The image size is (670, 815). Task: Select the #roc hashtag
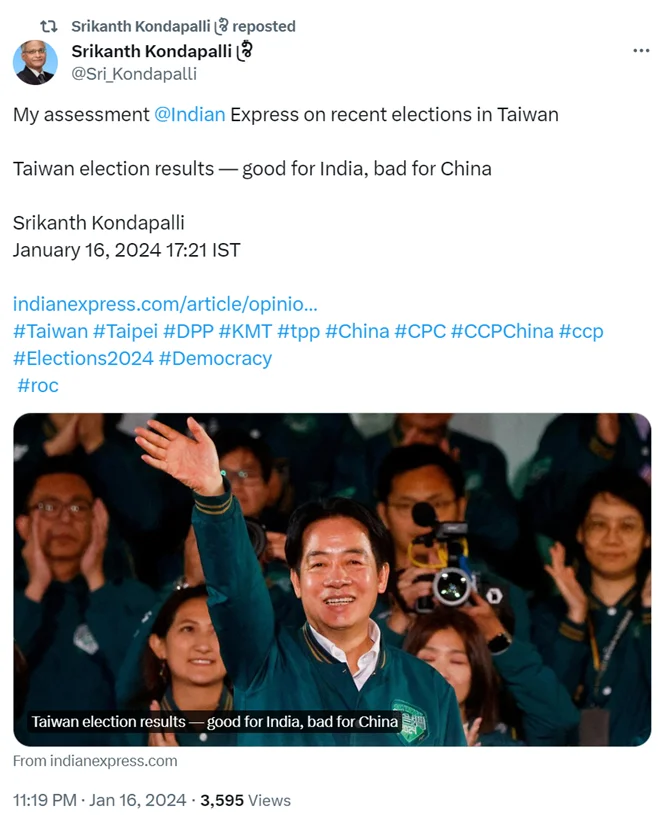[38, 385]
